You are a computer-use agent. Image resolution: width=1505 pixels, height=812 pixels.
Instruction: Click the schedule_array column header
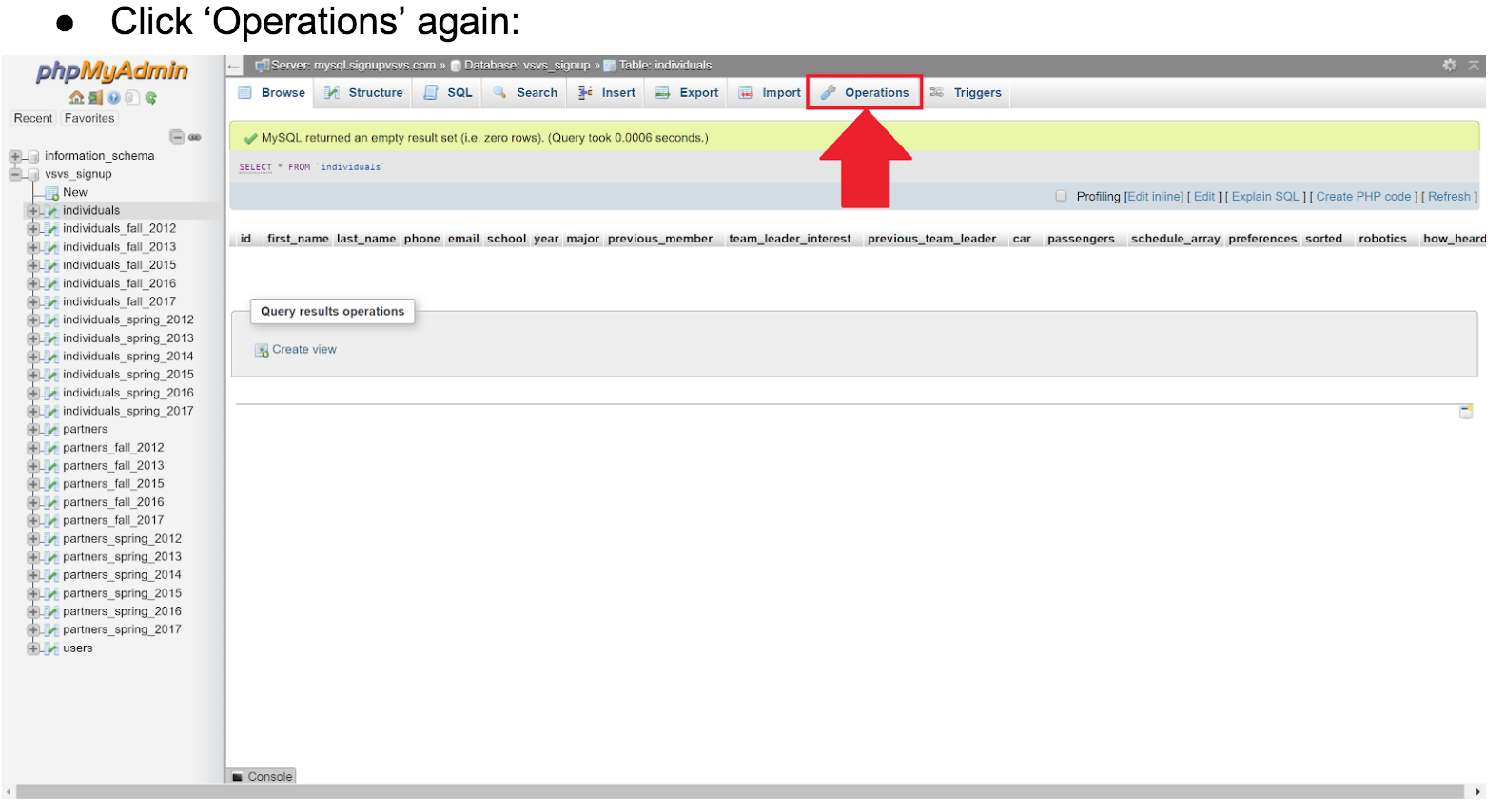[1175, 239]
